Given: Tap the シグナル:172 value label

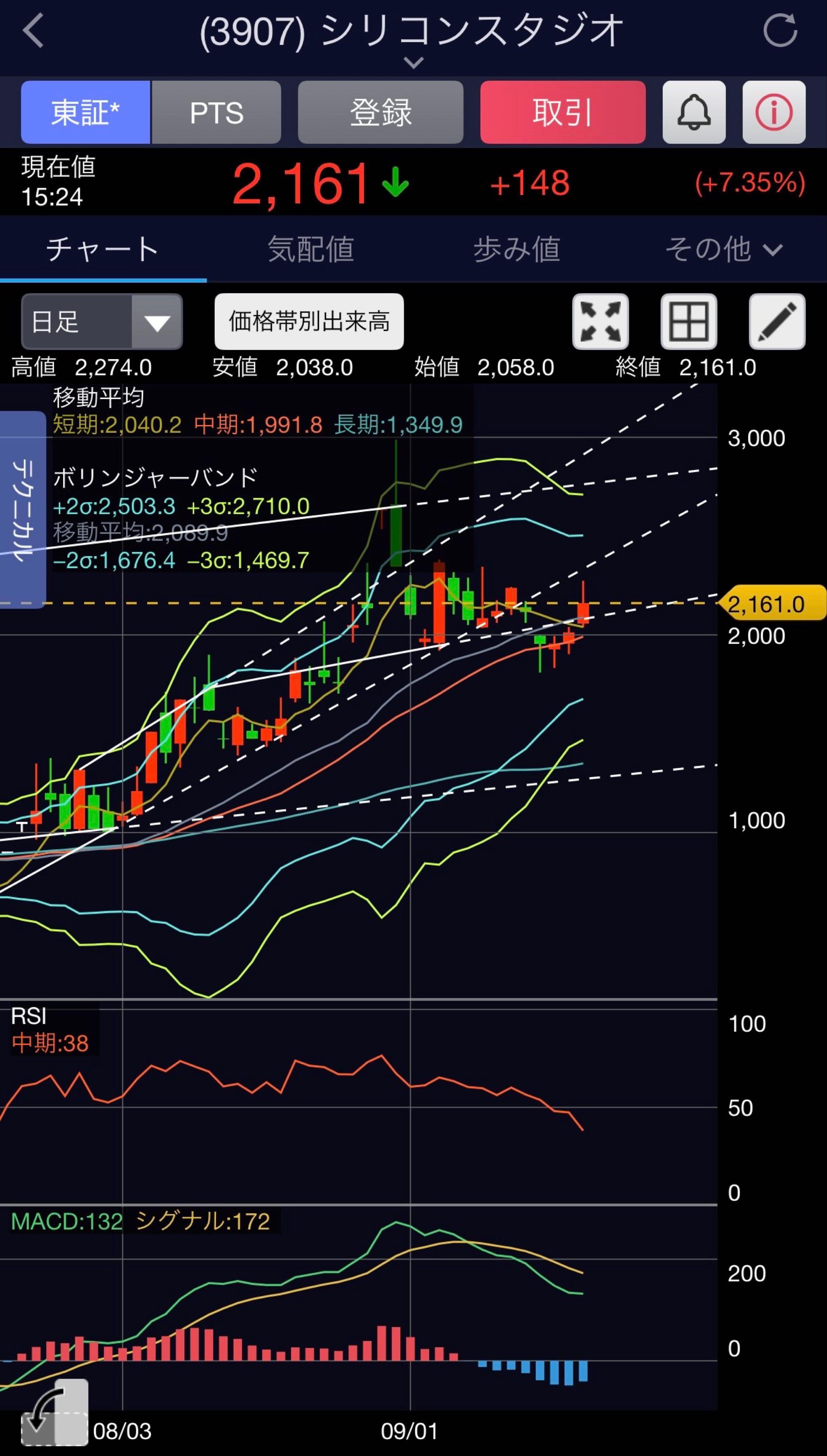Looking at the screenshot, I should (203, 1221).
